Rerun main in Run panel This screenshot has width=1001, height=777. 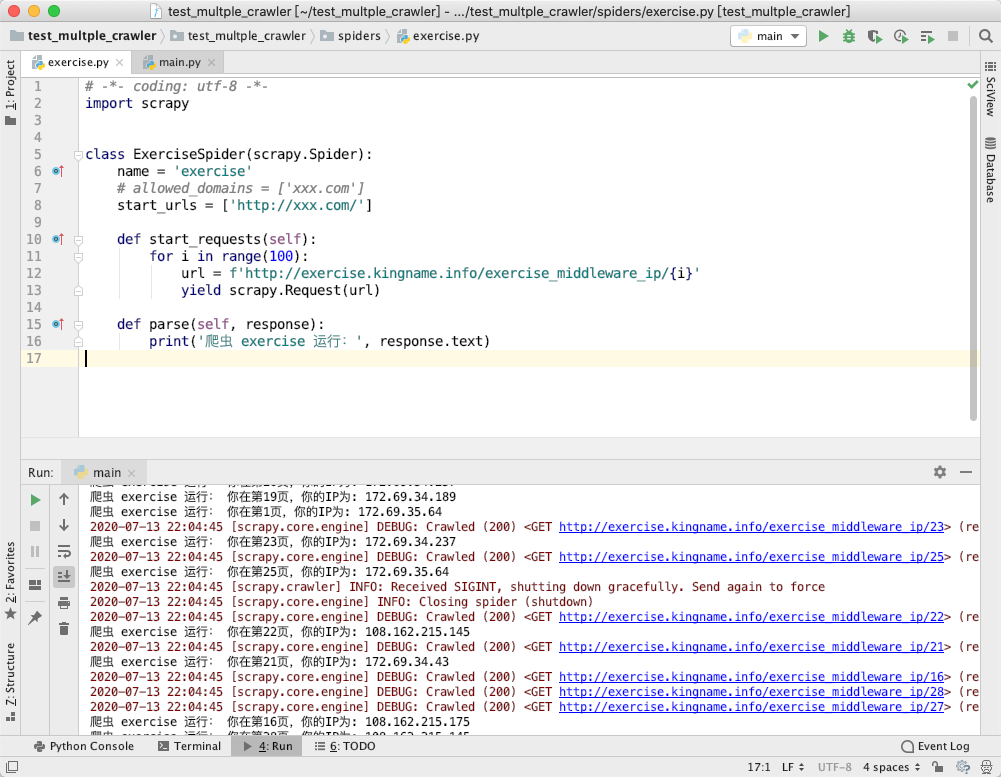[35, 499]
